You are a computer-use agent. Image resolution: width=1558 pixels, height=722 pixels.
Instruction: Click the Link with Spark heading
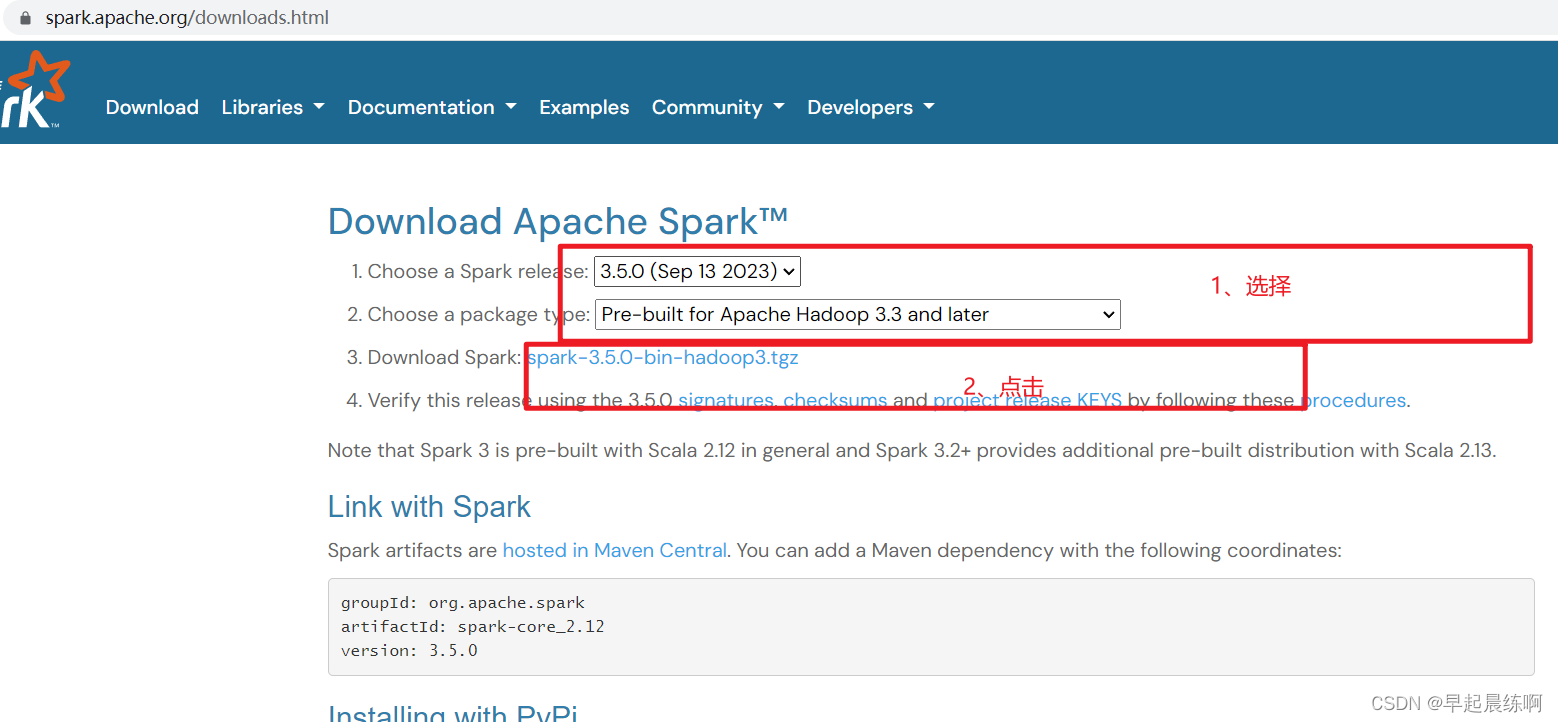pos(429,507)
